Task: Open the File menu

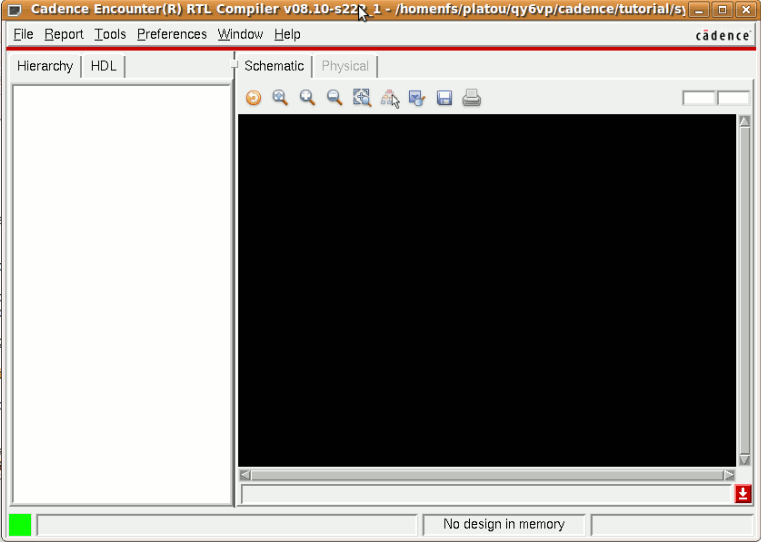Action: [x=23, y=34]
